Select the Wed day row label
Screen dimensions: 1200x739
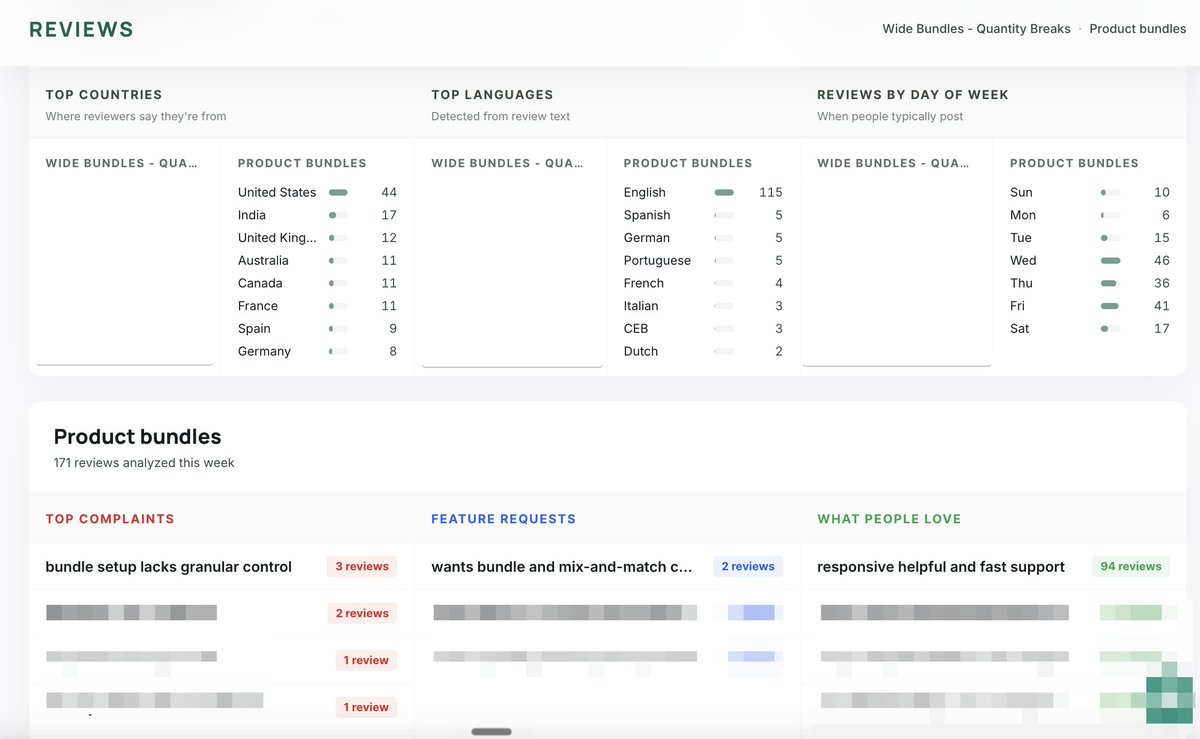click(x=1023, y=260)
